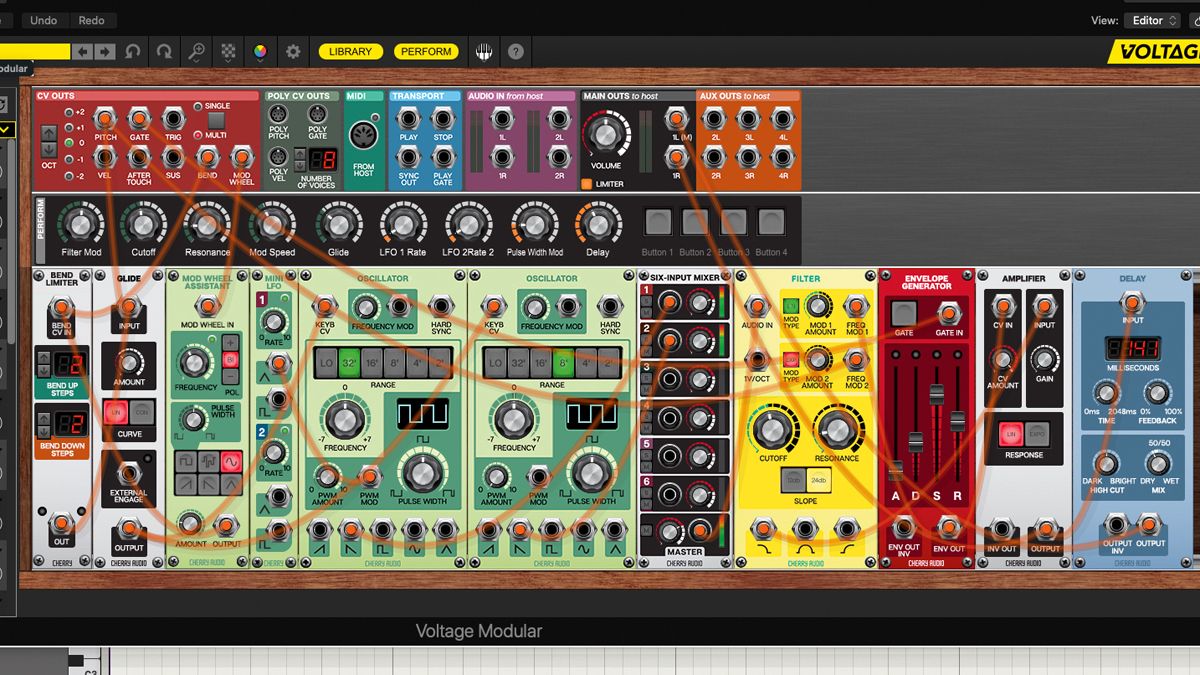Open the help question mark icon
The height and width of the screenshot is (675, 1200).
coord(515,51)
